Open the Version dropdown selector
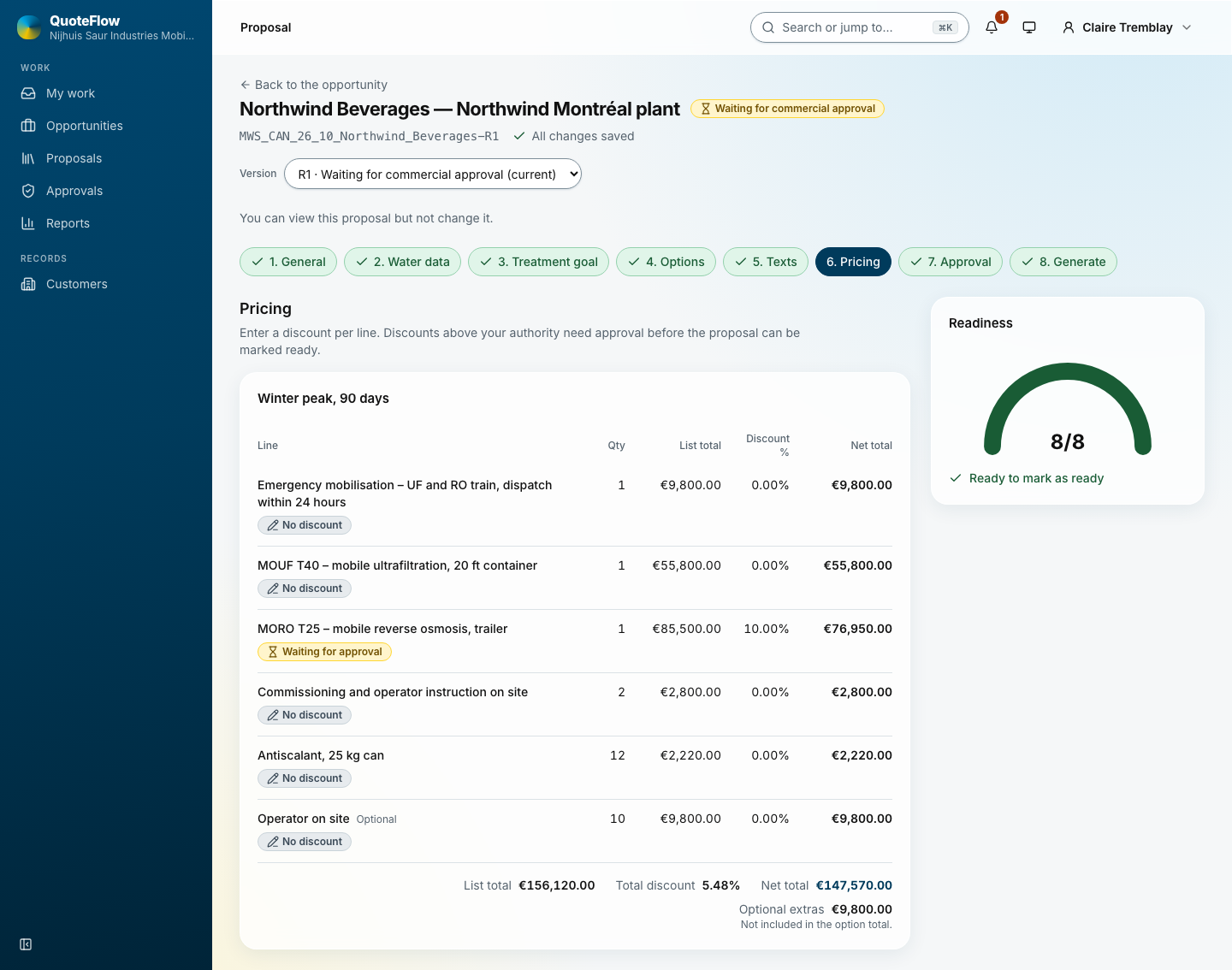 coord(433,174)
